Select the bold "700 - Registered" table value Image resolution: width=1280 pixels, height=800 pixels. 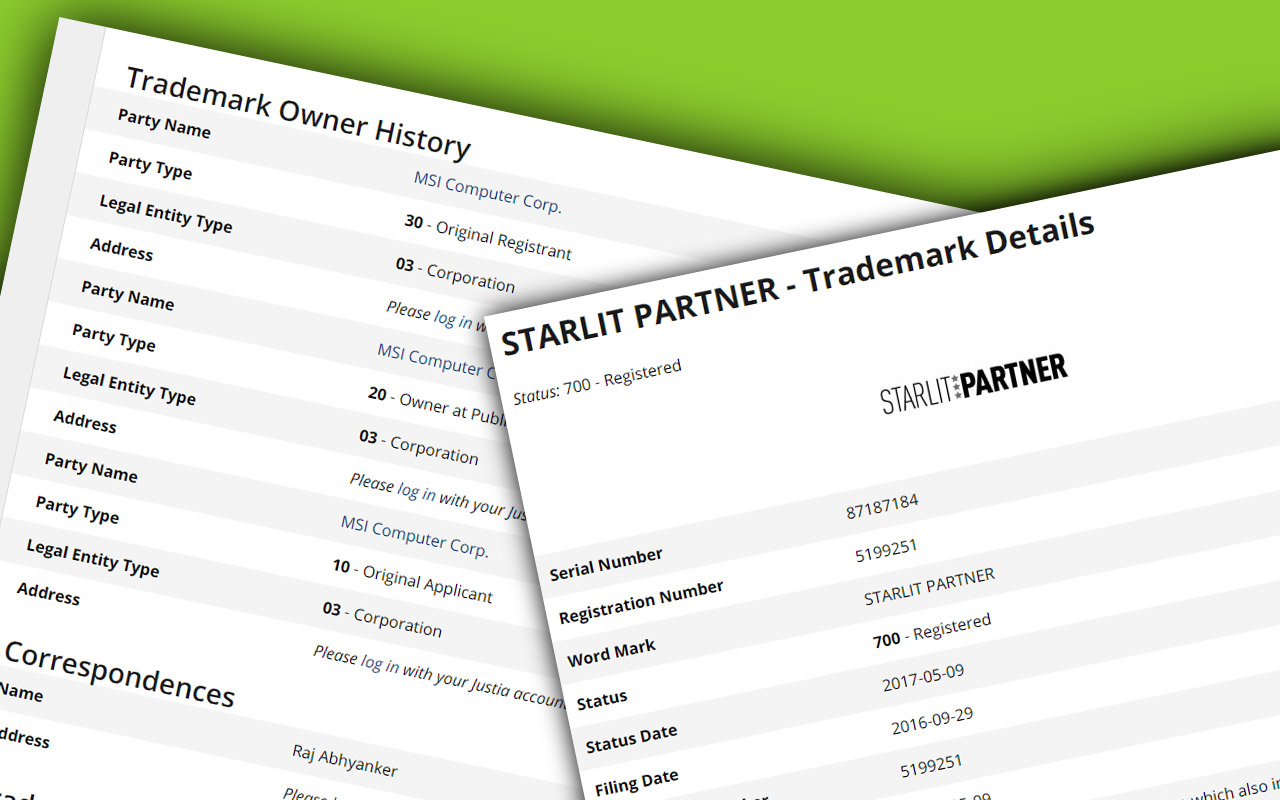click(x=932, y=631)
